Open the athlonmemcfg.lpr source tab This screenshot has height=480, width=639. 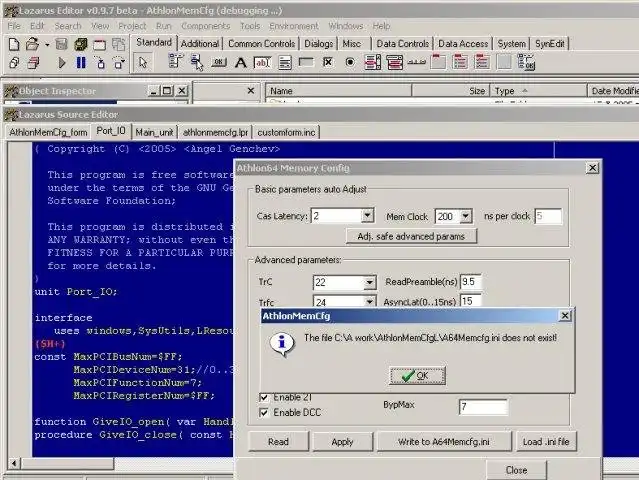click(x=216, y=132)
